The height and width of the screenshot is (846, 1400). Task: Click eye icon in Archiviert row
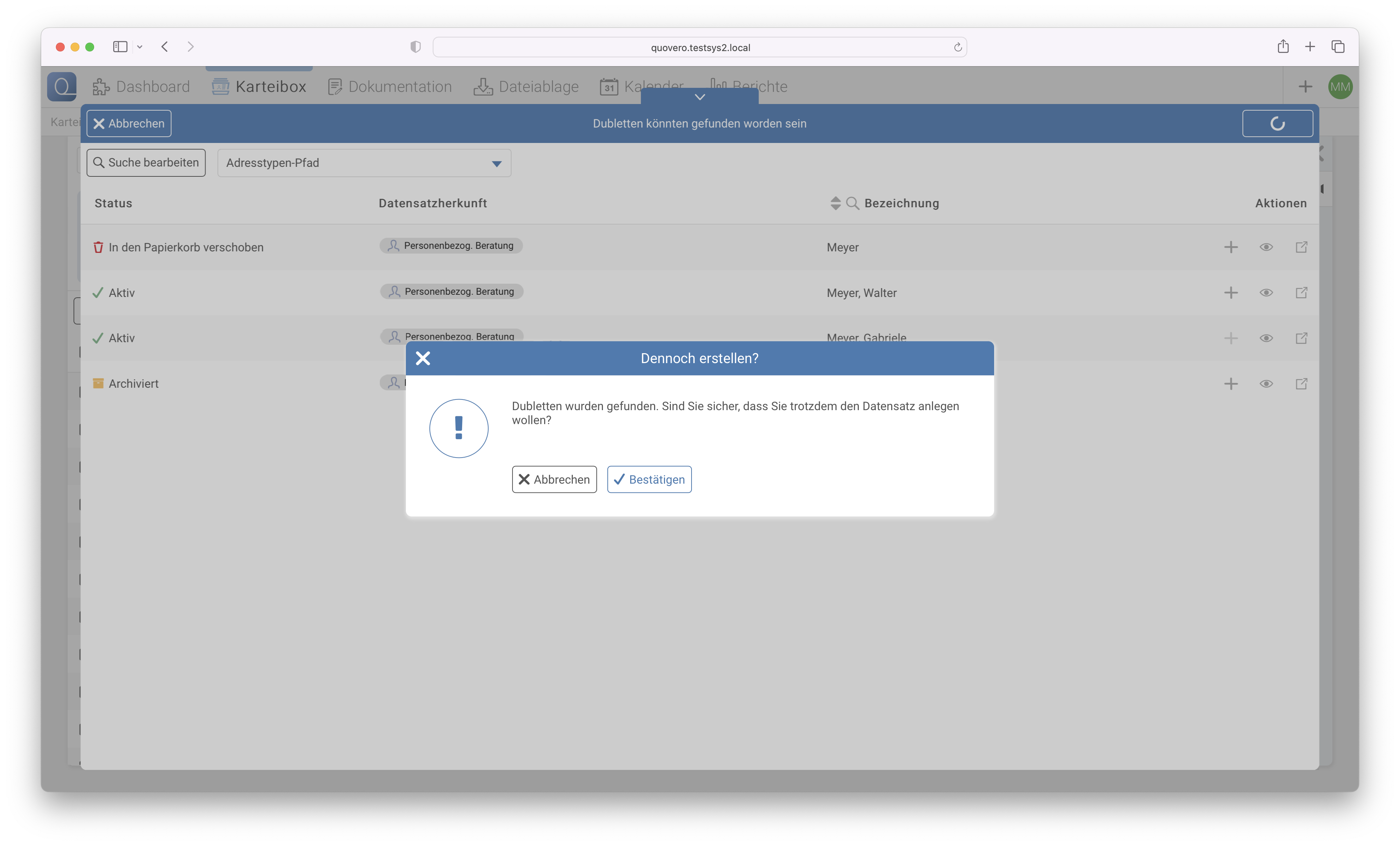click(1266, 384)
